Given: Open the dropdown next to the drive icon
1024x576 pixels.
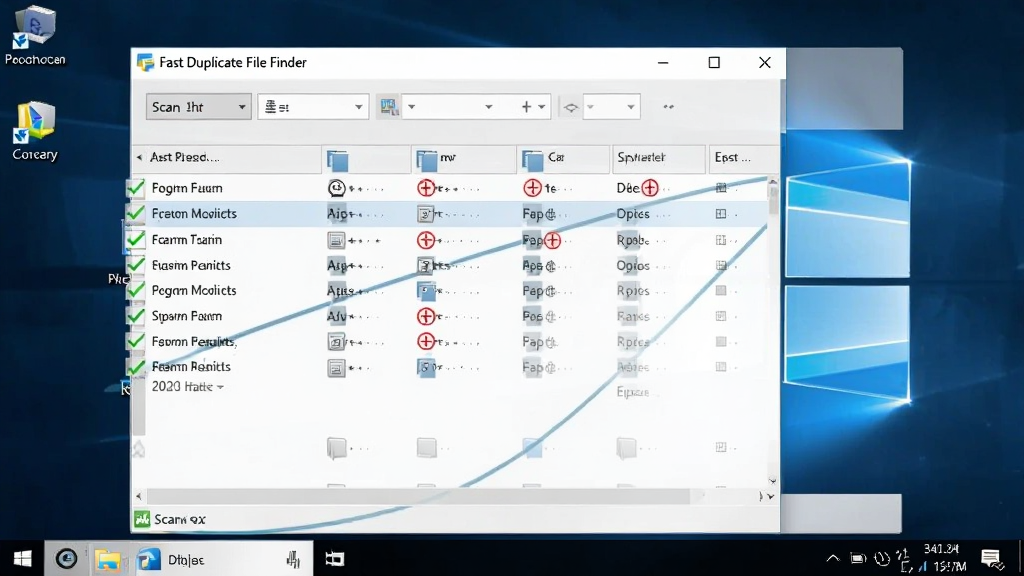Looking at the screenshot, I should tap(411, 106).
